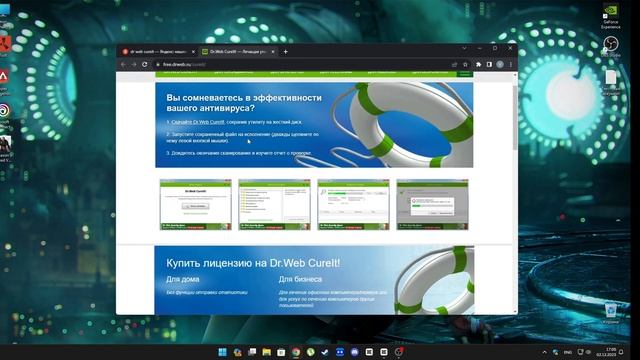Switch to the Yandex 'dr web cureit' tab
Image resolution: width=640 pixels, height=360 pixels.
coord(158,52)
